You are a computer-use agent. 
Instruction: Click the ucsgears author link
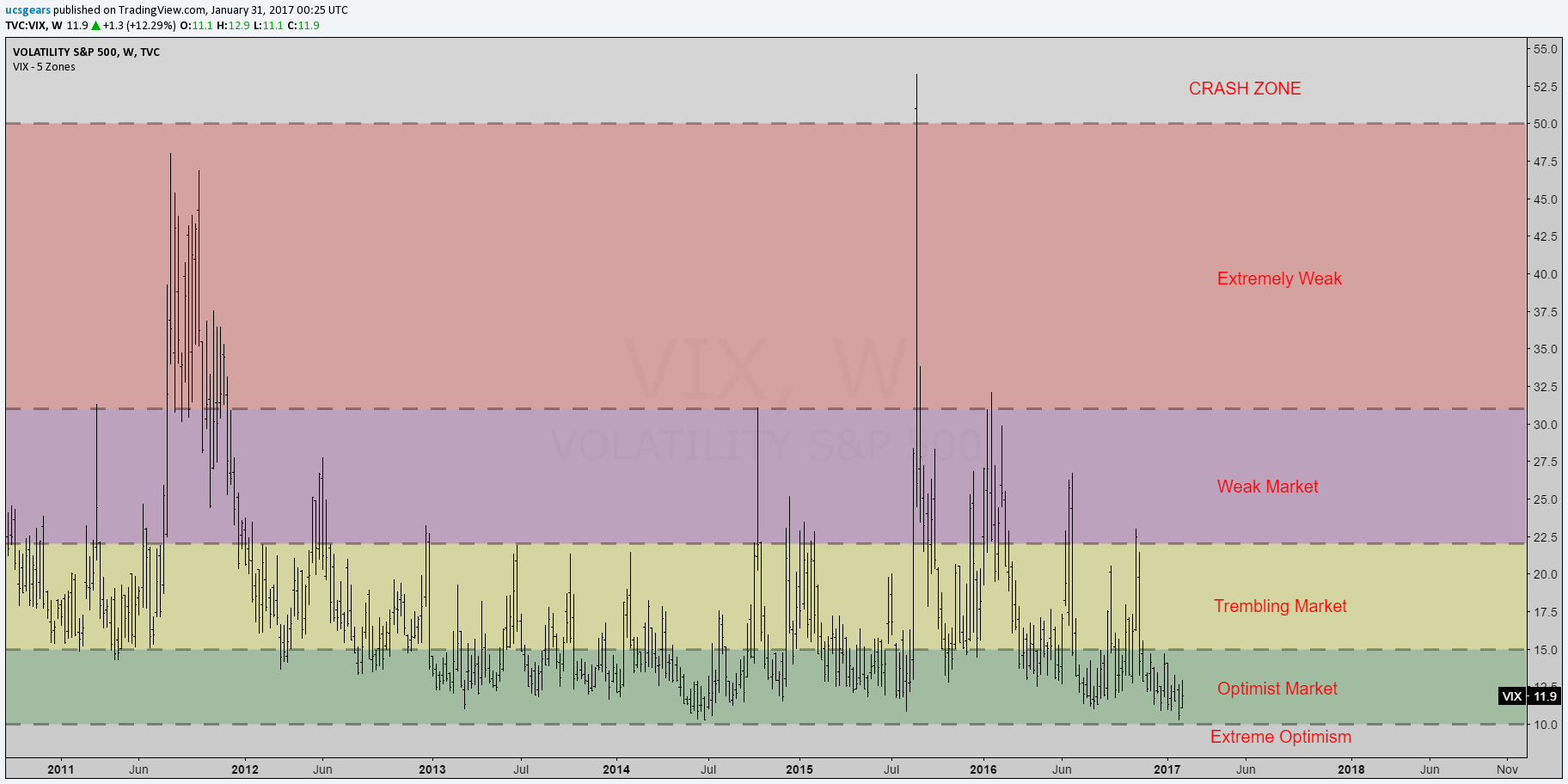click(x=28, y=10)
